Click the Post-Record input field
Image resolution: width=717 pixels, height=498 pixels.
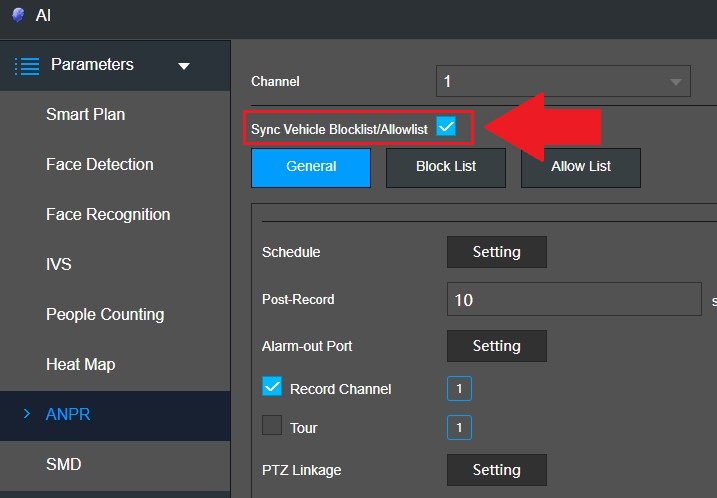[574, 299]
